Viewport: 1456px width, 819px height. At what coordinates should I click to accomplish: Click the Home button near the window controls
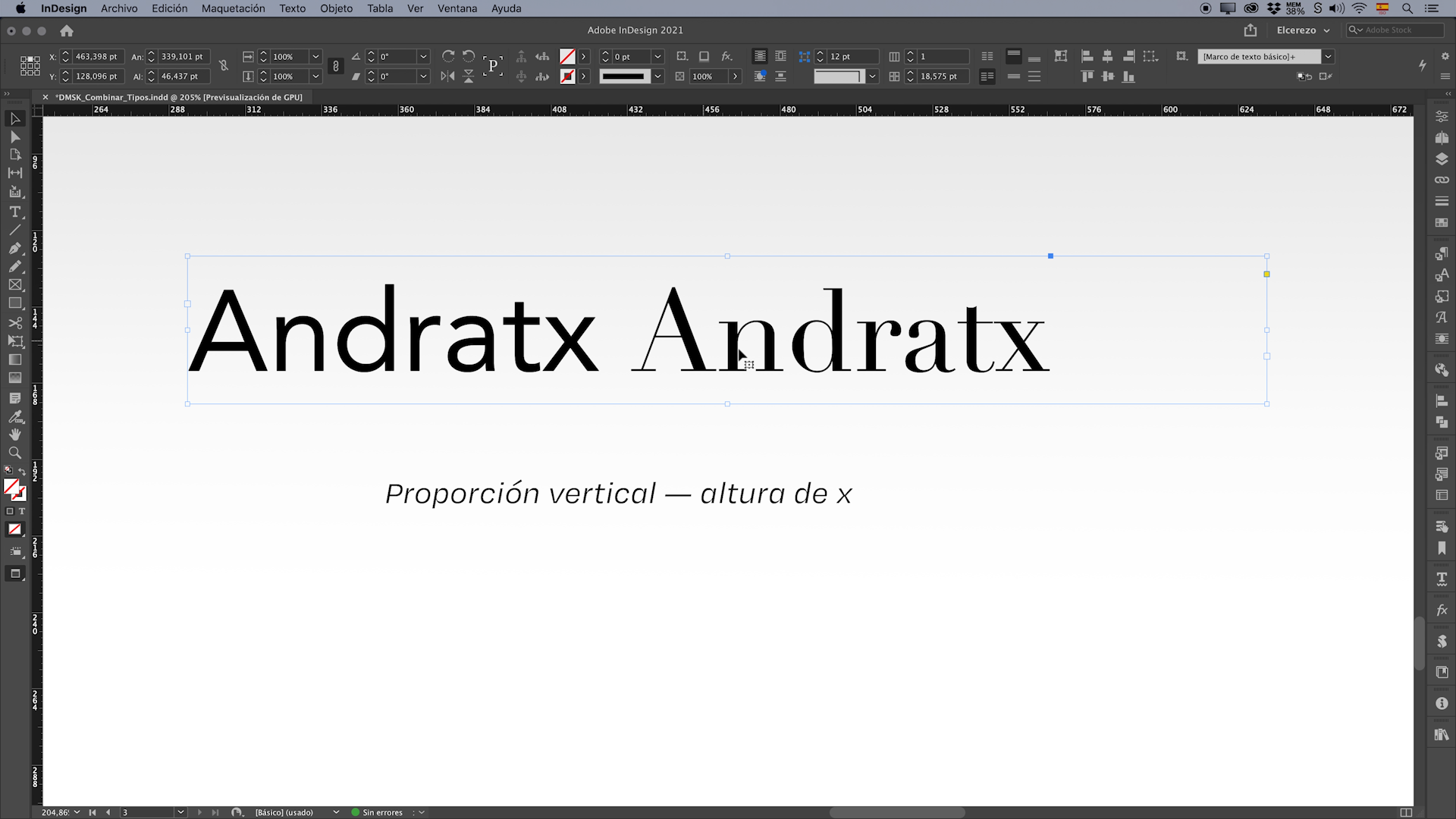[67, 31]
